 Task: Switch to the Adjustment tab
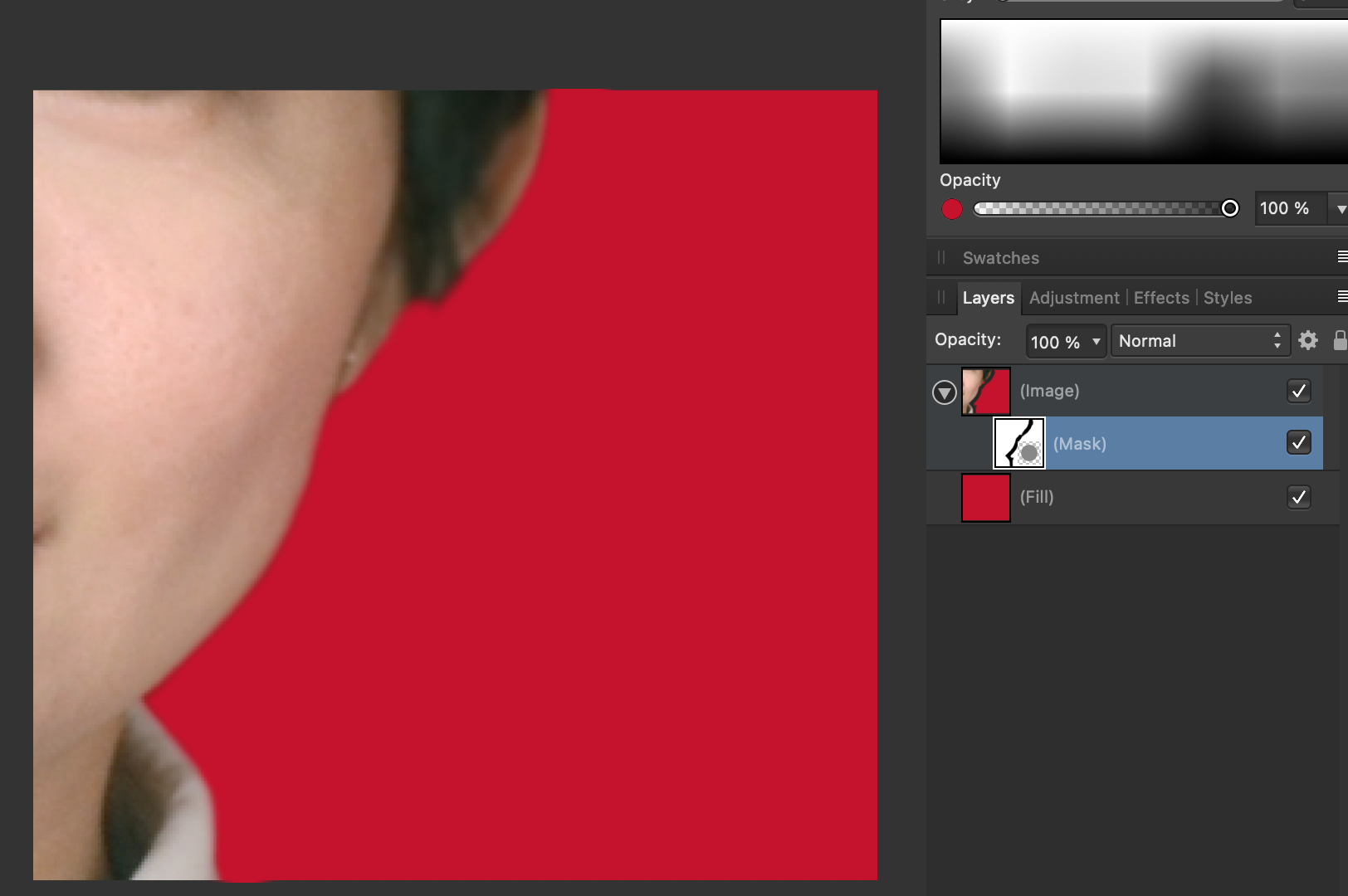[x=1074, y=298]
